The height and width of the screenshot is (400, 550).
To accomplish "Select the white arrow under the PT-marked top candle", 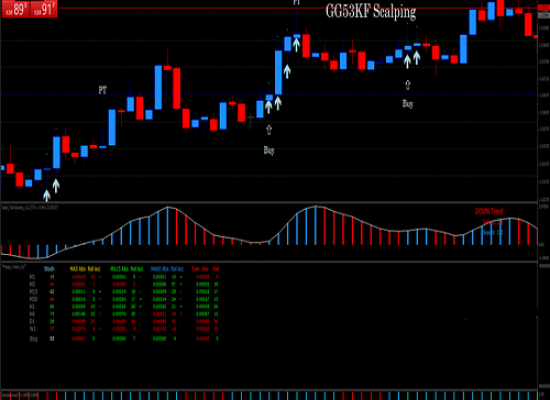I will (x=296, y=45).
